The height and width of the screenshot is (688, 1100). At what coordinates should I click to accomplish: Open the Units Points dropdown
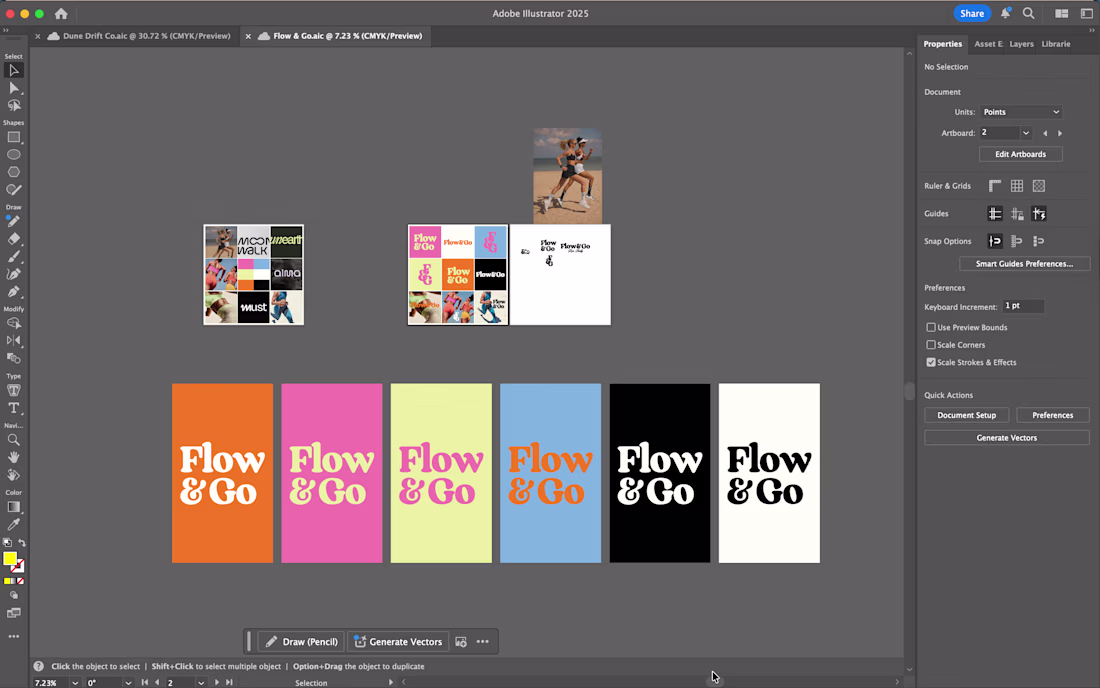tap(1021, 112)
